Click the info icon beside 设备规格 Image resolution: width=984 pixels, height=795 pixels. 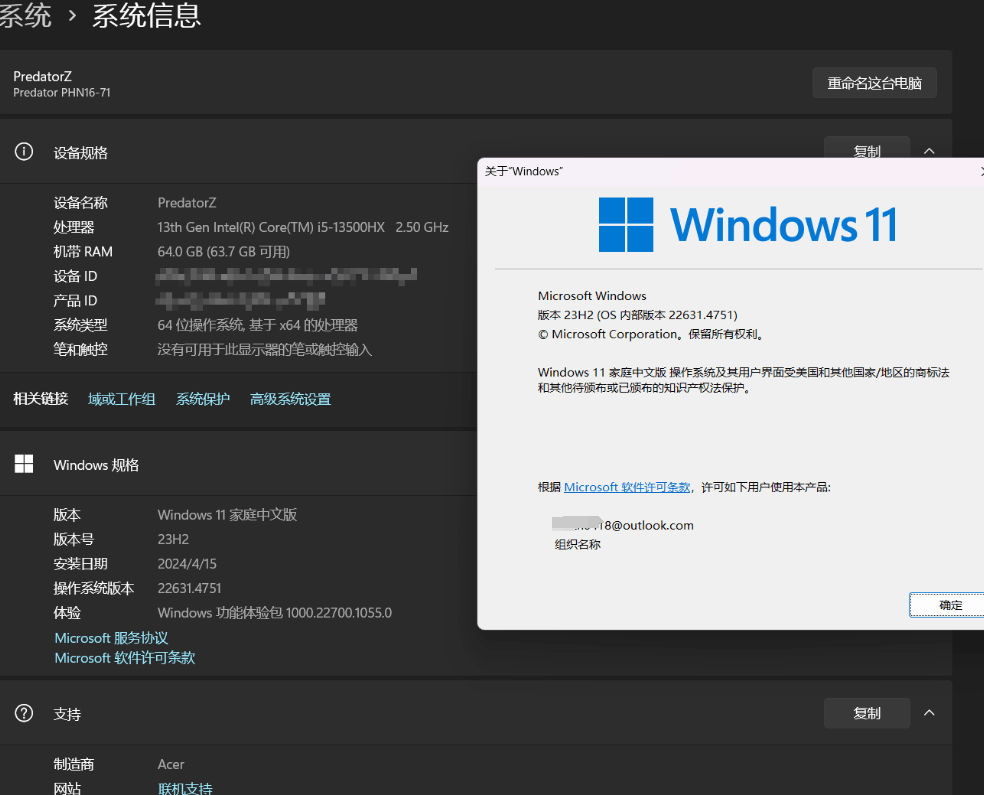tap(24, 152)
